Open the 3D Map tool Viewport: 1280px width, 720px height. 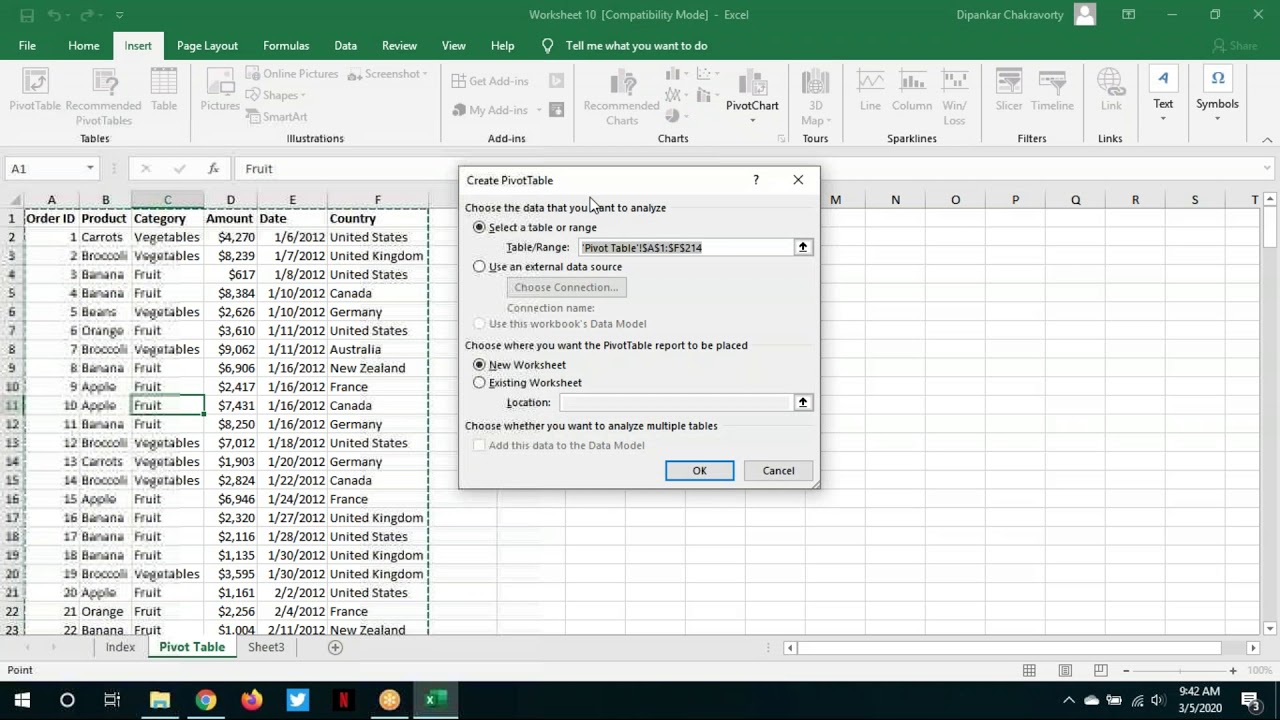pos(815,96)
